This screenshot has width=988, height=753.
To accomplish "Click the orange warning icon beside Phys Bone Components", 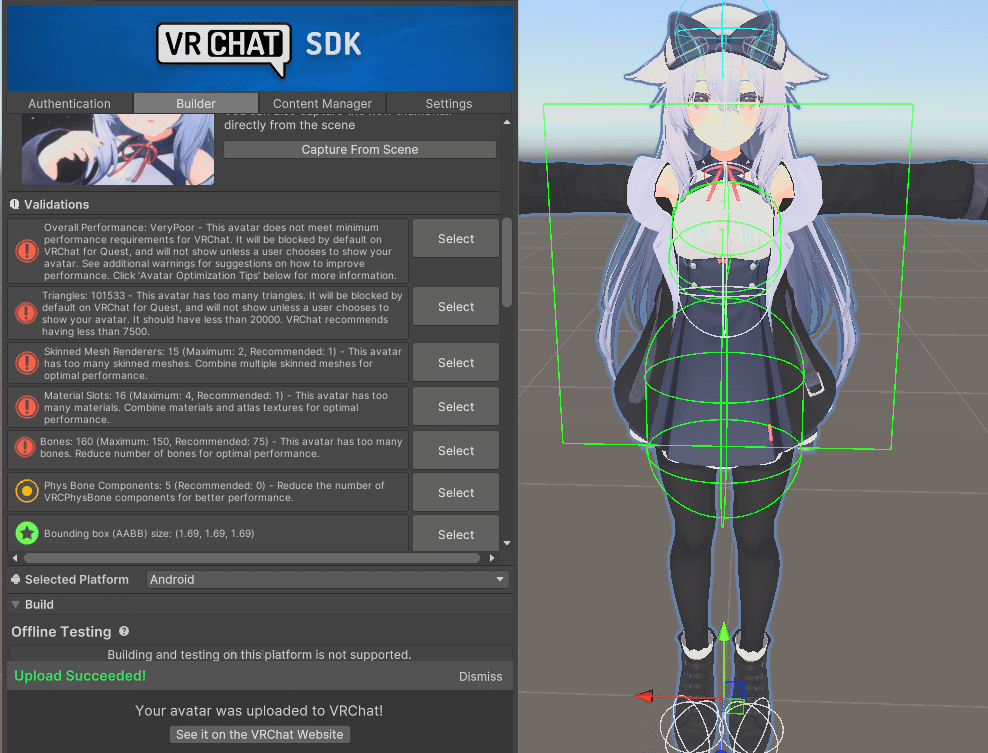I will tap(26, 491).
